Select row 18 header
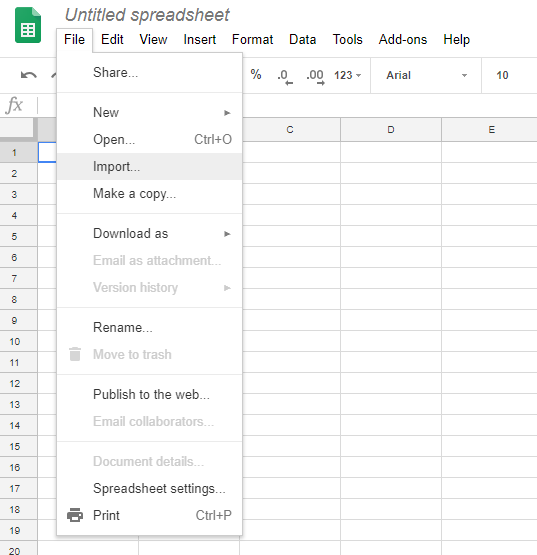This screenshot has width=537, height=555. click(18, 509)
